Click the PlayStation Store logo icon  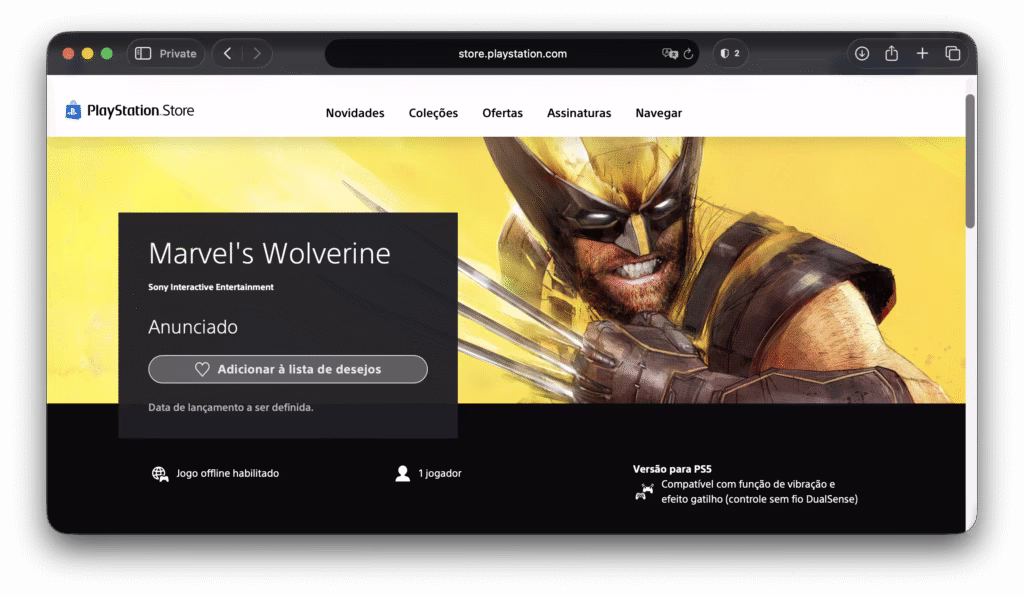[x=71, y=111]
